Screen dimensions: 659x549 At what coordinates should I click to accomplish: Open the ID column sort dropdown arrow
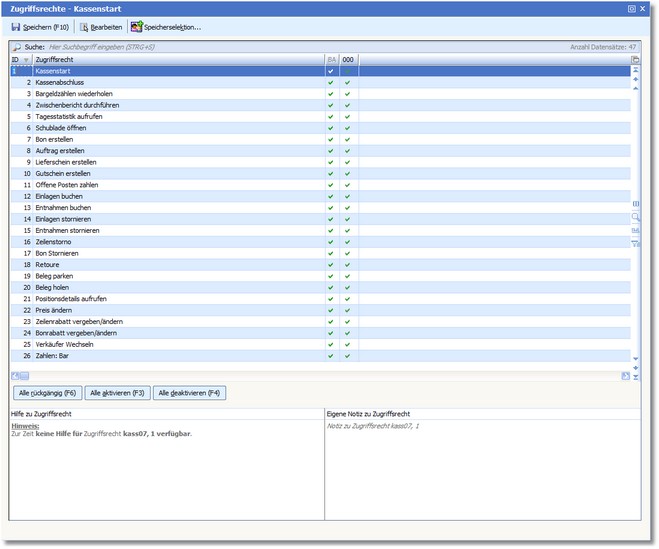pyautogui.click(x=26, y=60)
